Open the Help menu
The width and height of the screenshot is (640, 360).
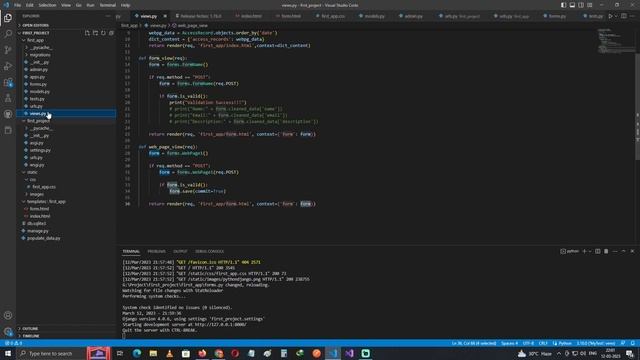(x=126, y=5)
